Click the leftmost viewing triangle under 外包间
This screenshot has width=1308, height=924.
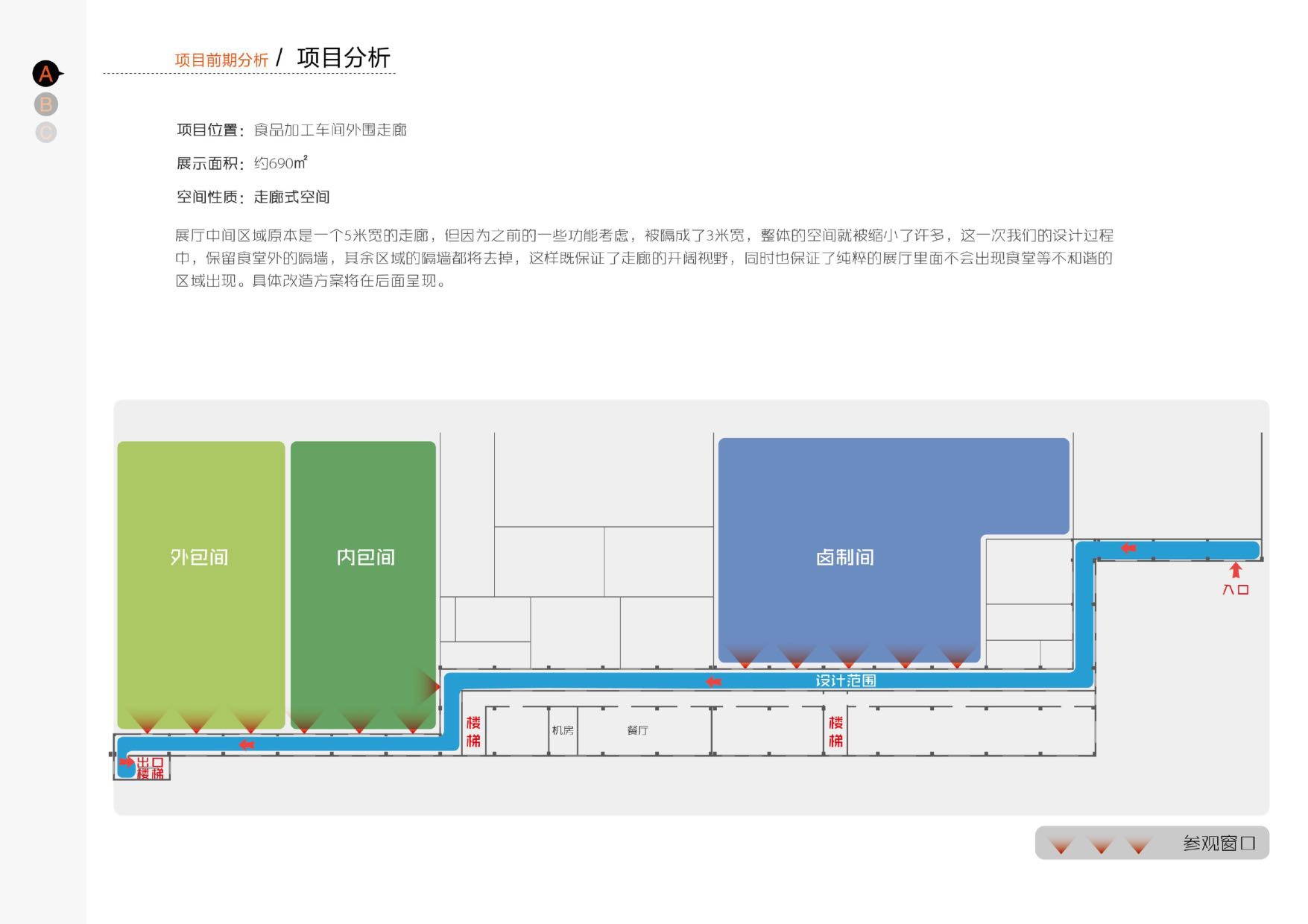(x=147, y=722)
